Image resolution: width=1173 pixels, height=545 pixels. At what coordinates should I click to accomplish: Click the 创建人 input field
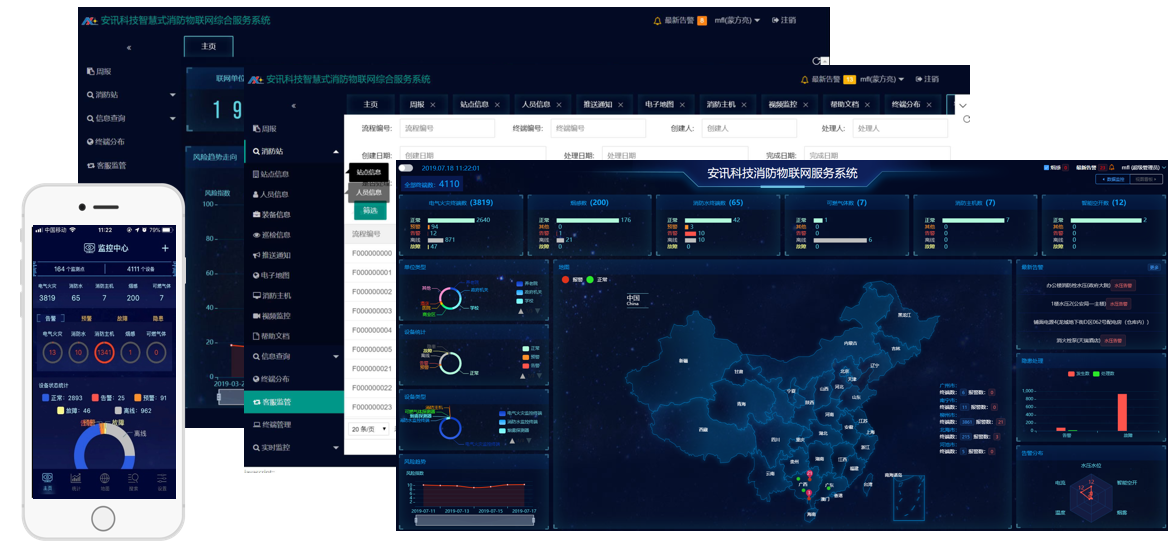coord(750,129)
